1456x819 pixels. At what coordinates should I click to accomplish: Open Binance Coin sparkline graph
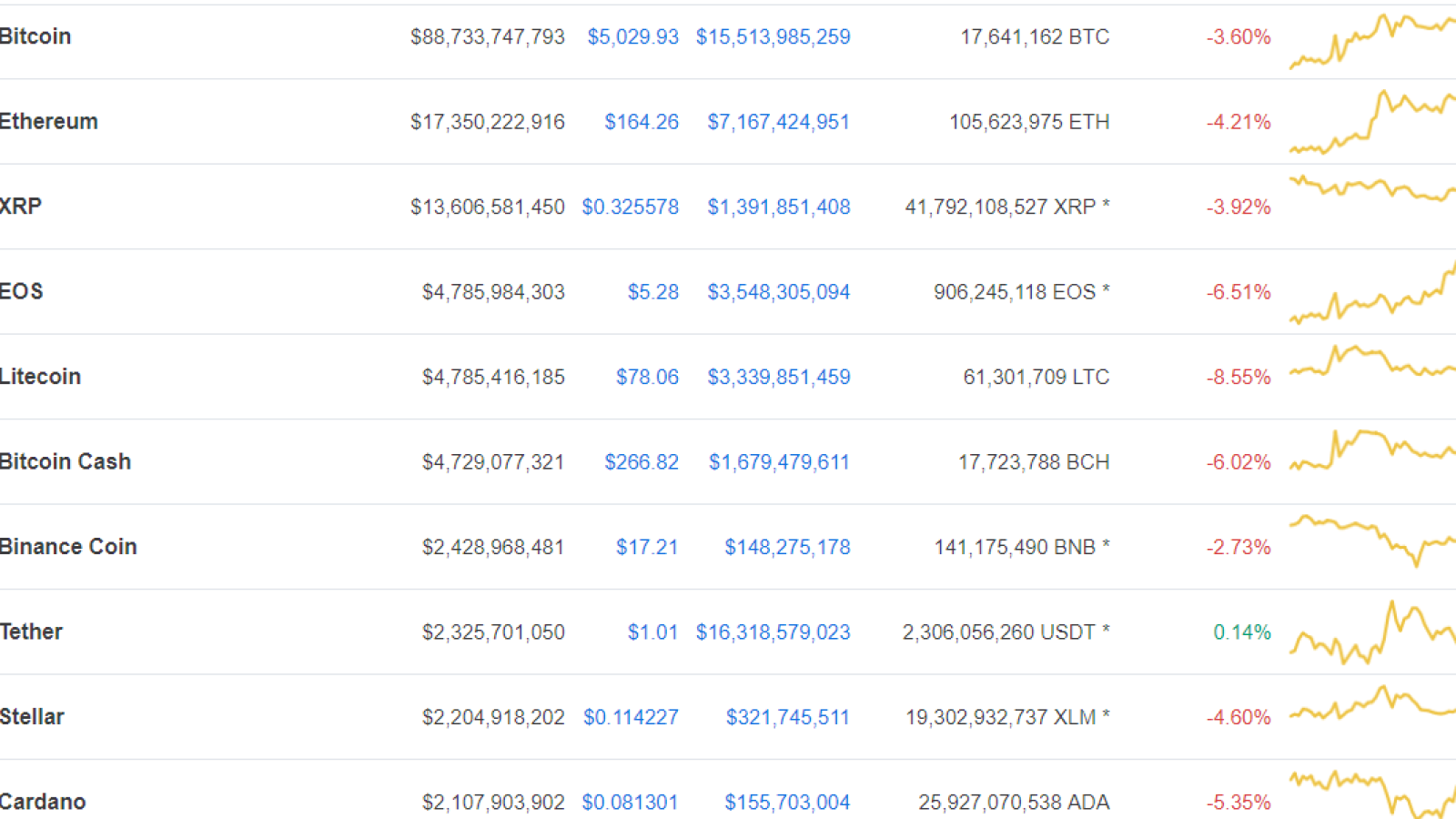click(1372, 541)
